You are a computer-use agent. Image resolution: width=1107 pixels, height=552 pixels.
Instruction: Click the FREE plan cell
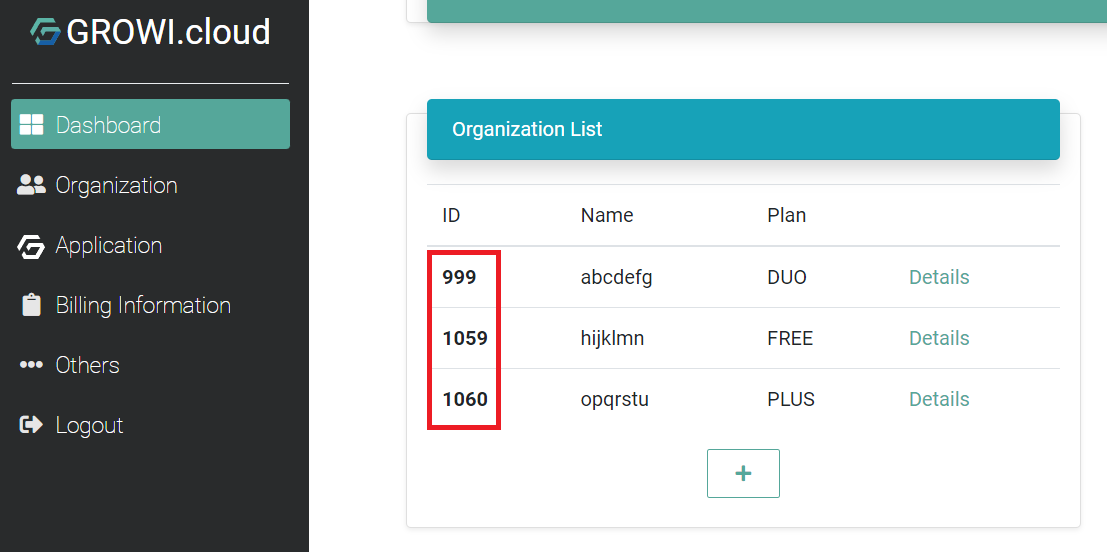tap(790, 338)
